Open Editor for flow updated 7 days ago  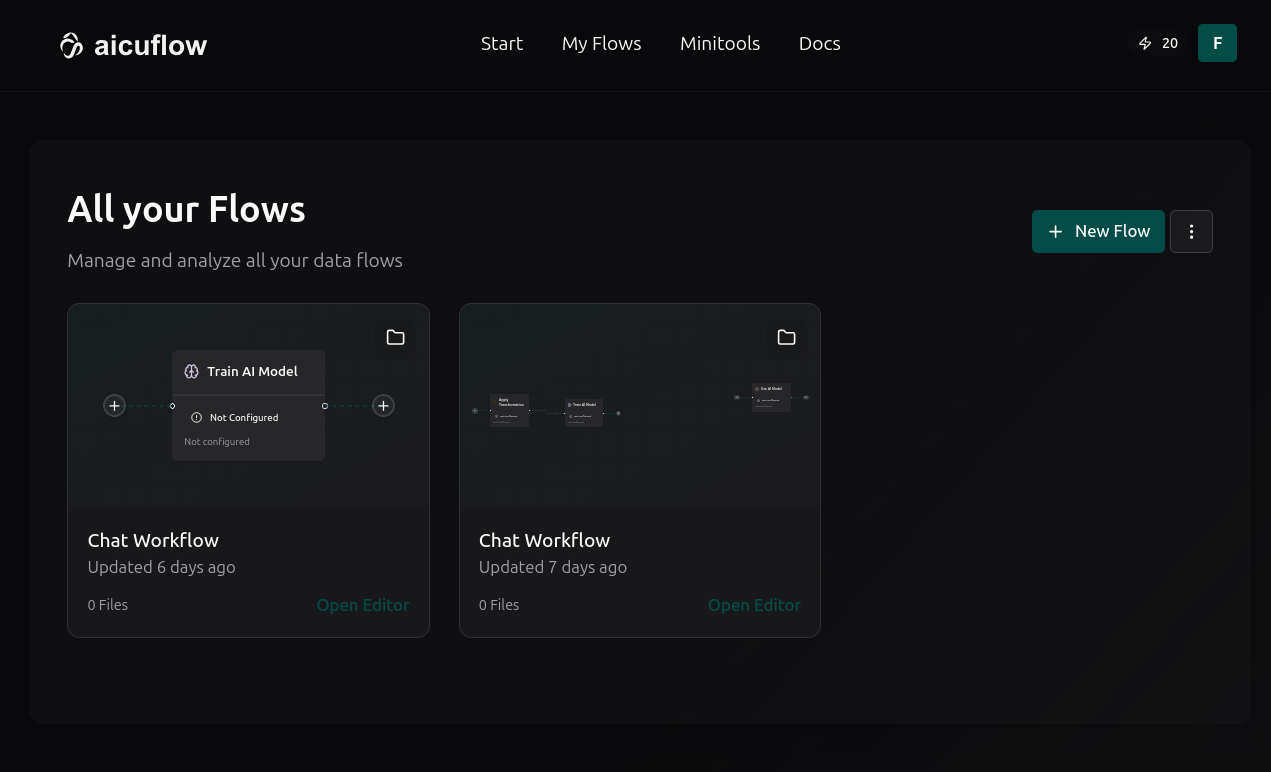coord(754,605)
